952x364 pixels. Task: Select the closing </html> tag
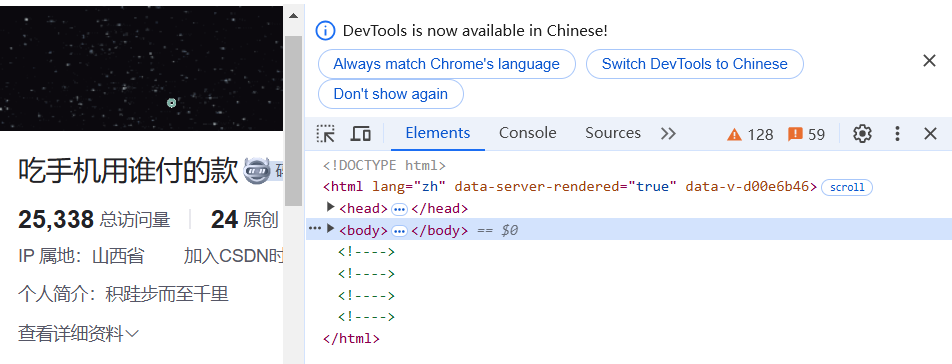352,339
